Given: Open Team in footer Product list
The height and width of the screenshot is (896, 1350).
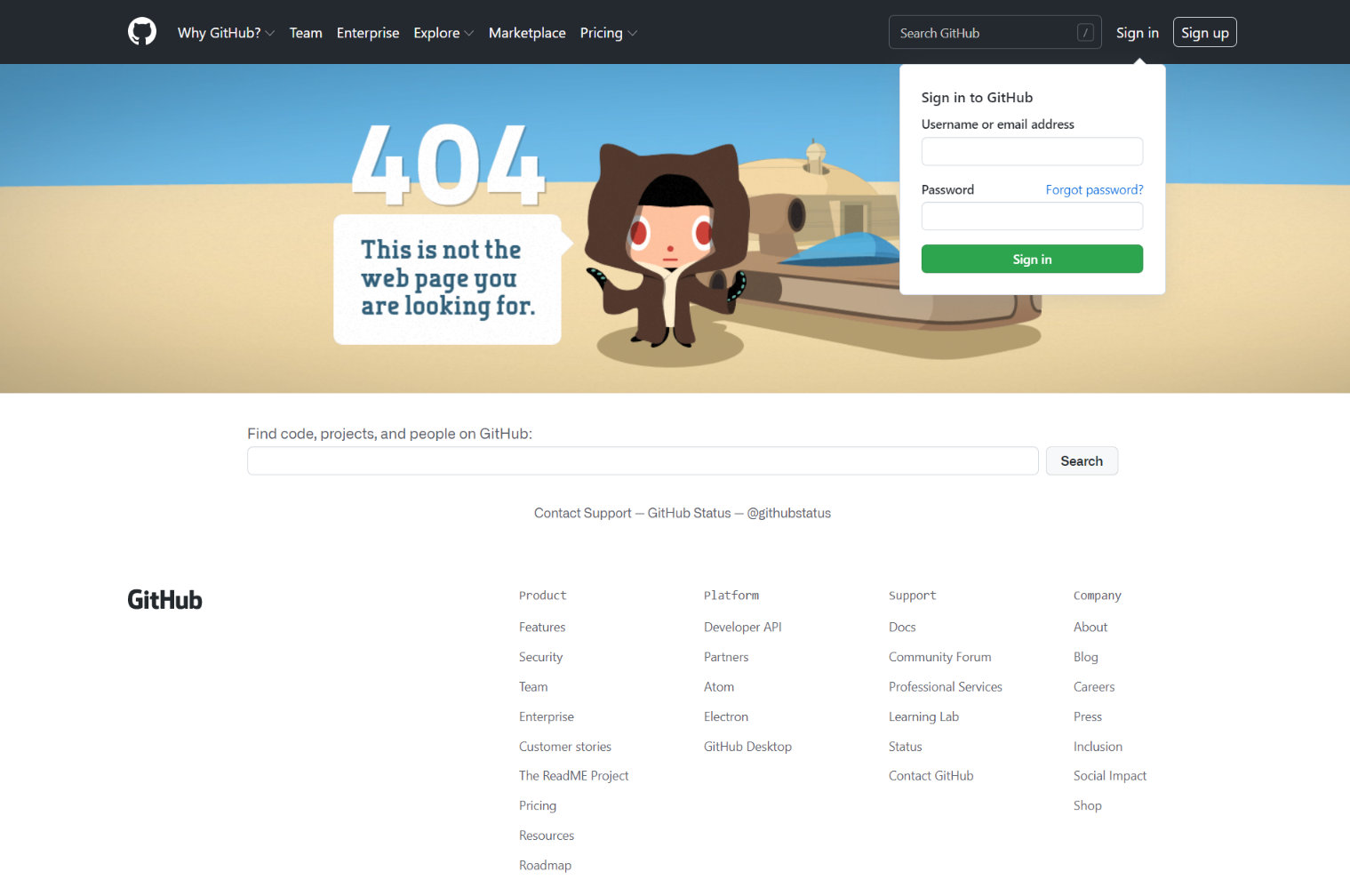Looking at the screenshot, I should (533, 686).
